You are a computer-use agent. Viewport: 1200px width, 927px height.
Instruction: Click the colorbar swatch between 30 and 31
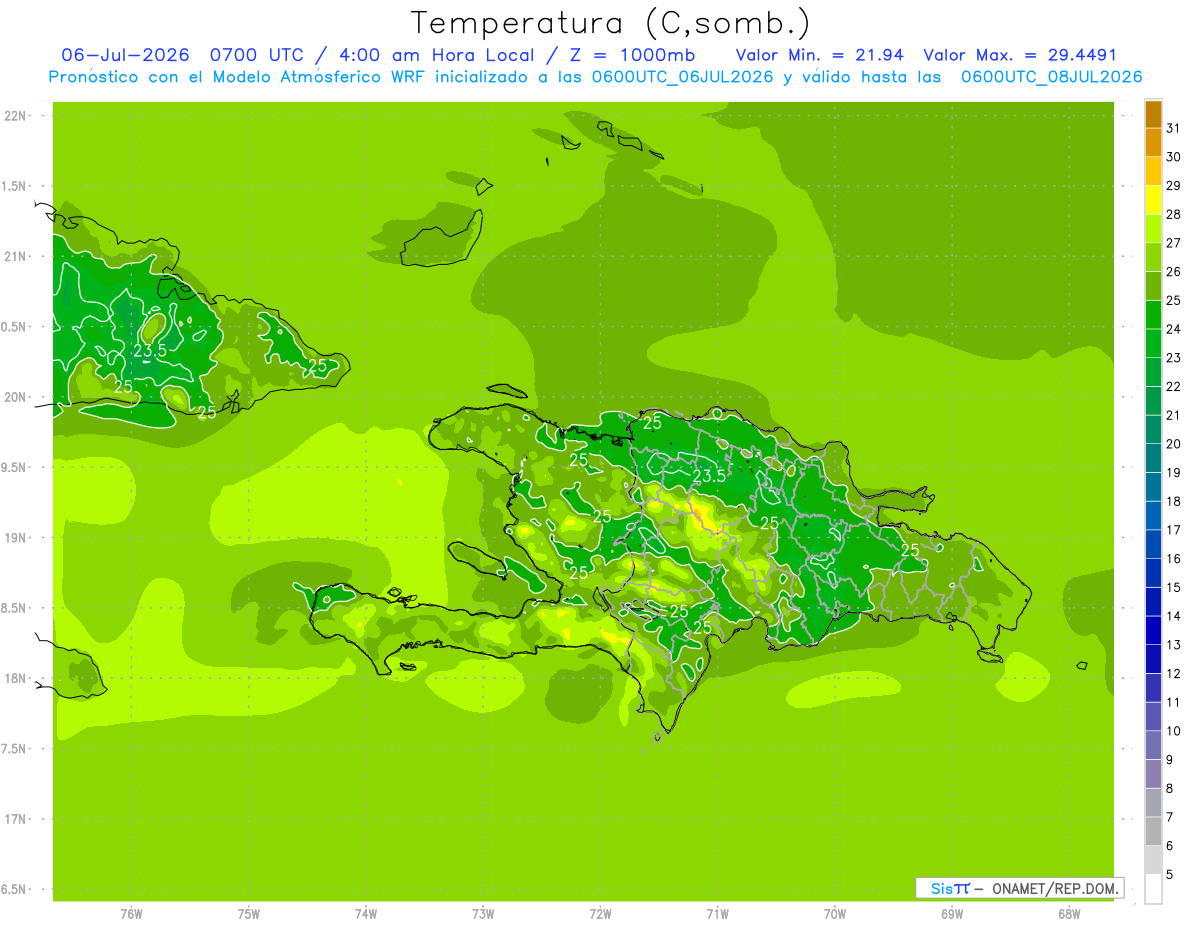1153,142
